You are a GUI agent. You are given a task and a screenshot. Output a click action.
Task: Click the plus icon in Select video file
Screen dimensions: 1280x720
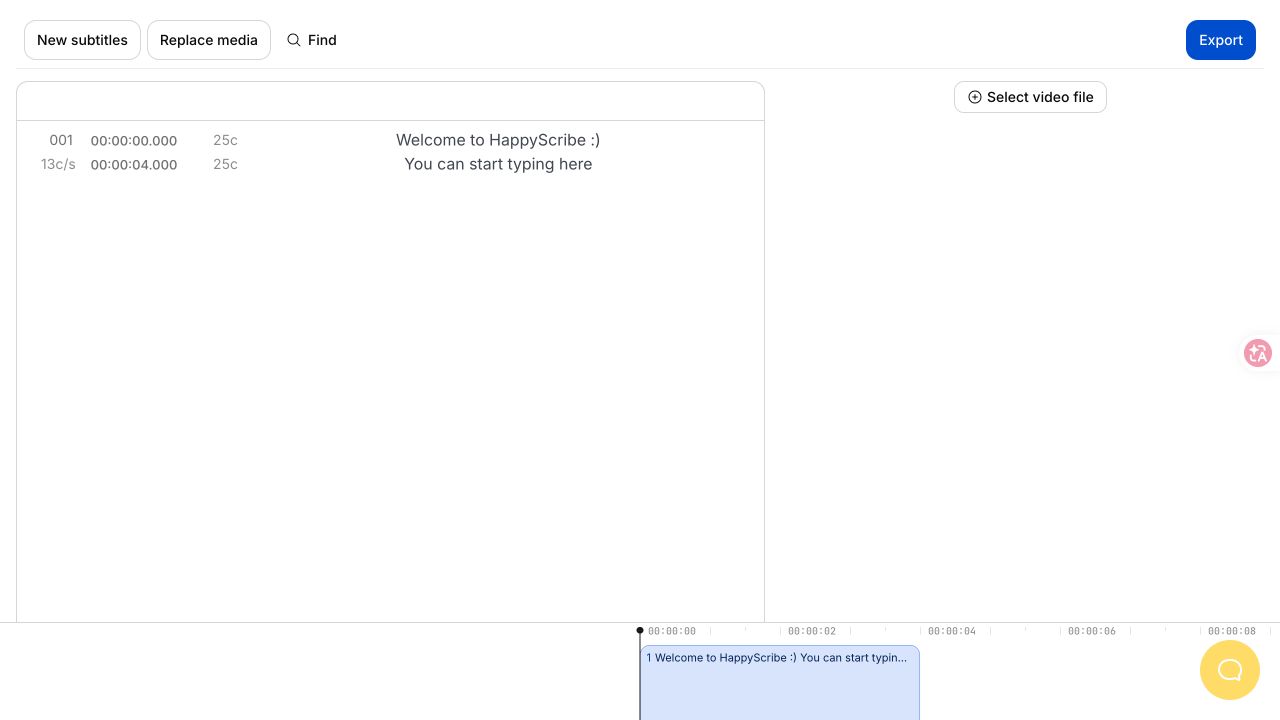975,97
